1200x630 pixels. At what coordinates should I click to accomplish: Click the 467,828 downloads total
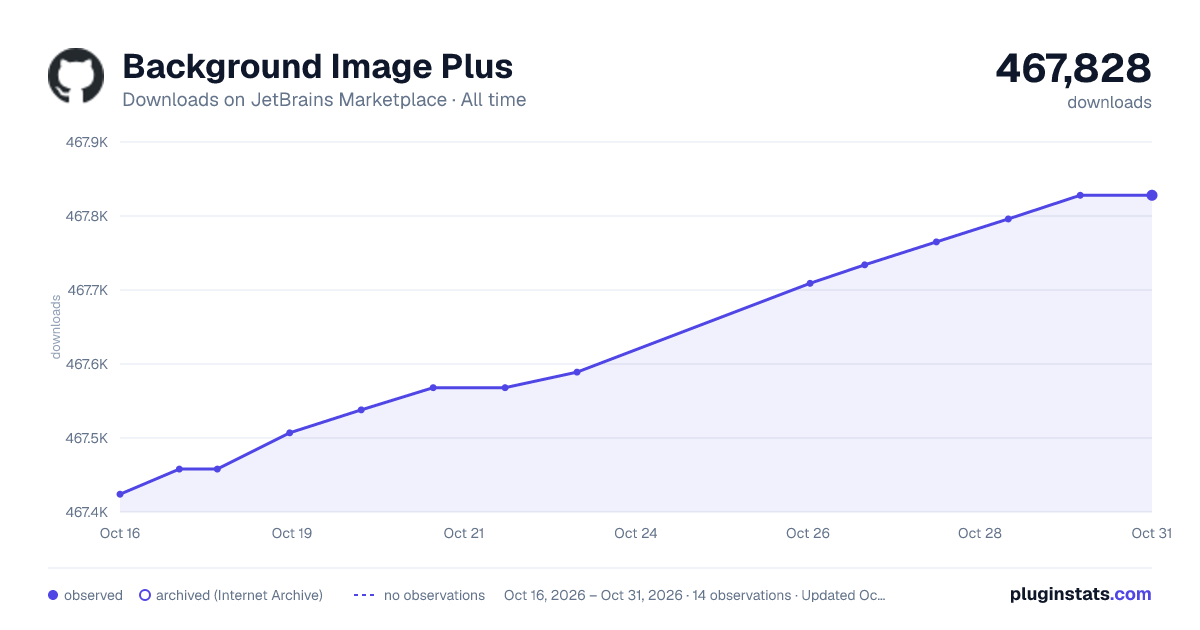[1073, 68]
